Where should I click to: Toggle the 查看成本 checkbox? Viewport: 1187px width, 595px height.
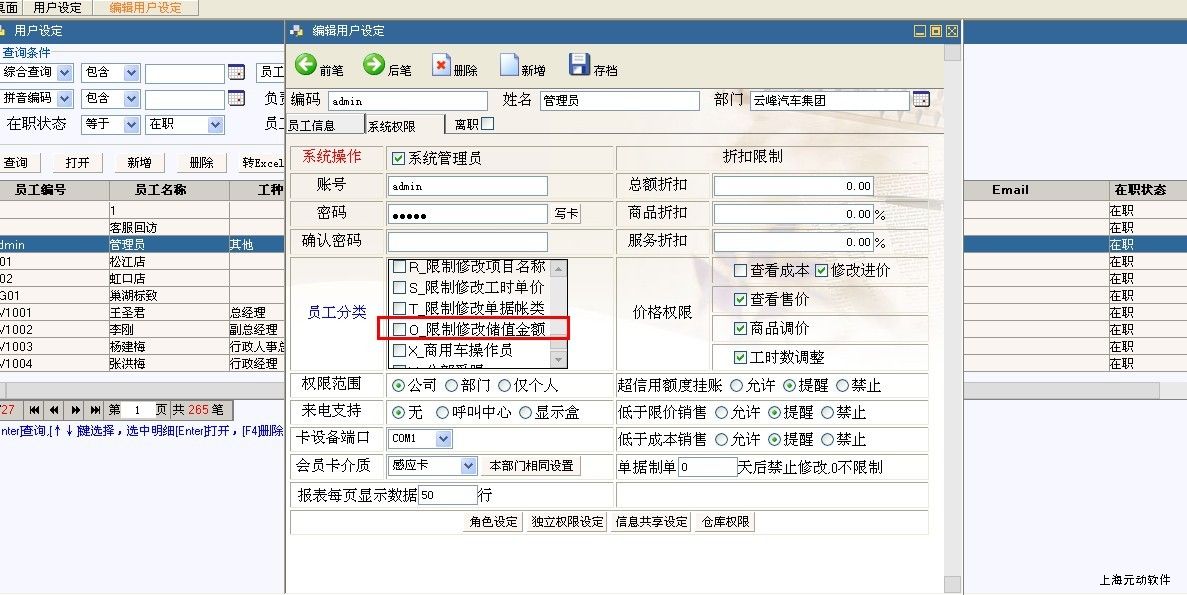[x=741, y=270]
